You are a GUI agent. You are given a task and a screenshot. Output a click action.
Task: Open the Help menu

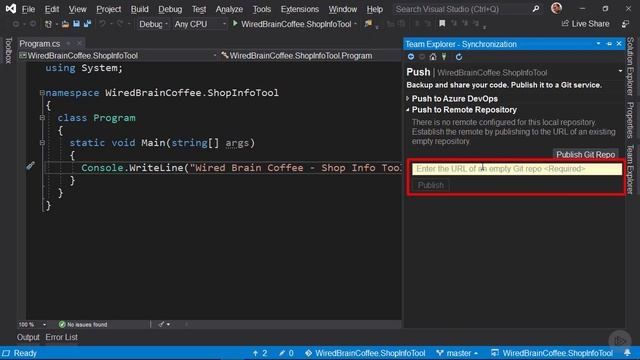(374, 9)
